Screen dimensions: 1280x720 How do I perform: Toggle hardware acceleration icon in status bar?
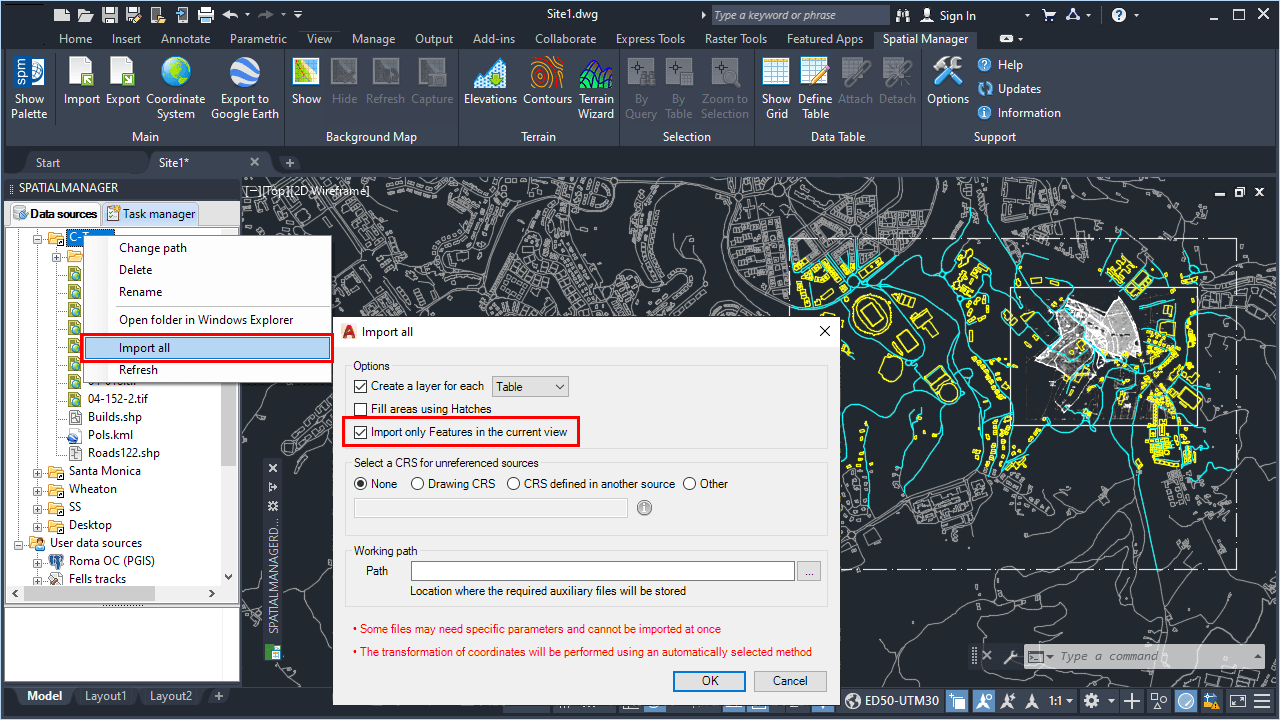(1186, 701)
